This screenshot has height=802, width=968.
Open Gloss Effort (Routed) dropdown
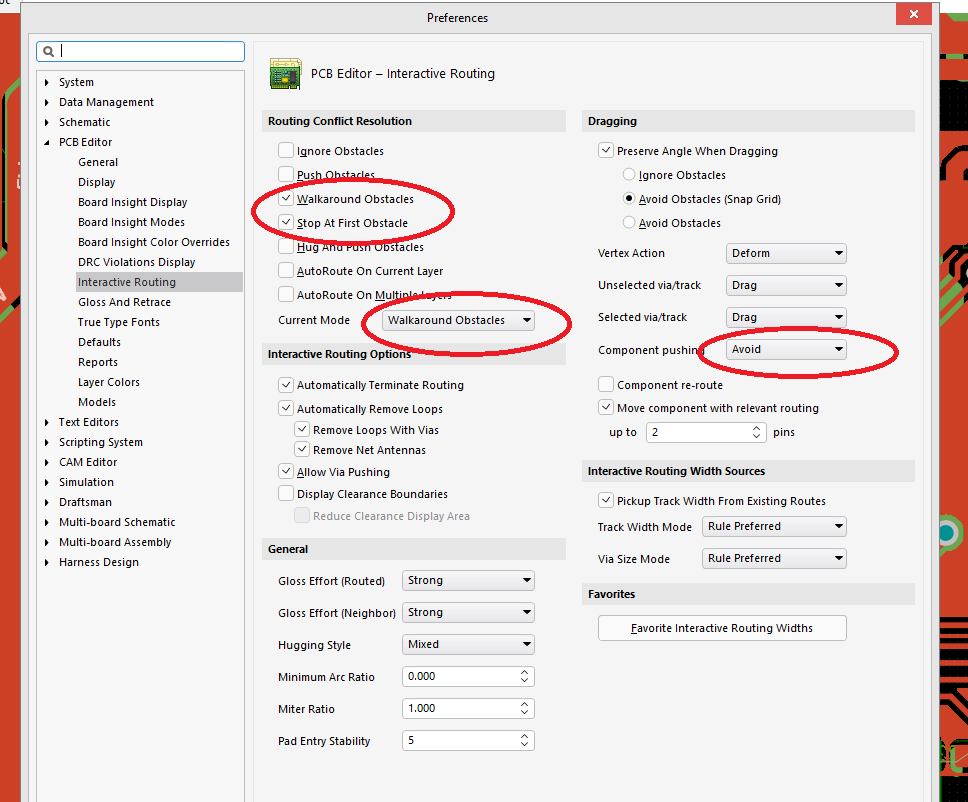(468, 580)
